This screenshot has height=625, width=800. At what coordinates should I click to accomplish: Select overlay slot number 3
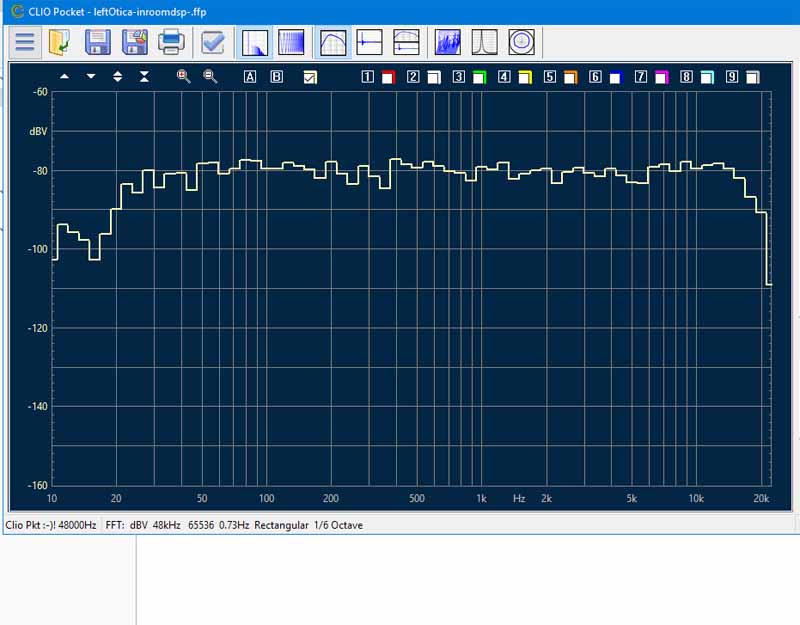pyautogui.click(x=459, y=77)
